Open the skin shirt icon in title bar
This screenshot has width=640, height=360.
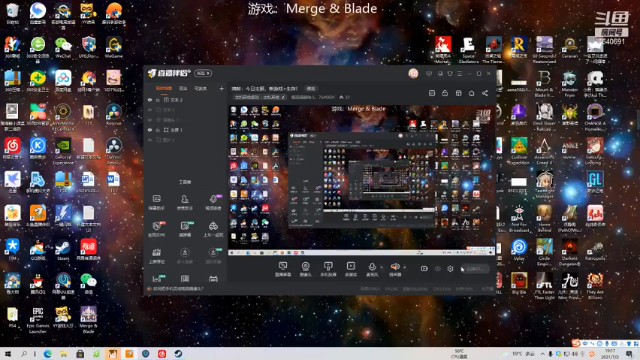pyautogui.click(x=450, y=73)
